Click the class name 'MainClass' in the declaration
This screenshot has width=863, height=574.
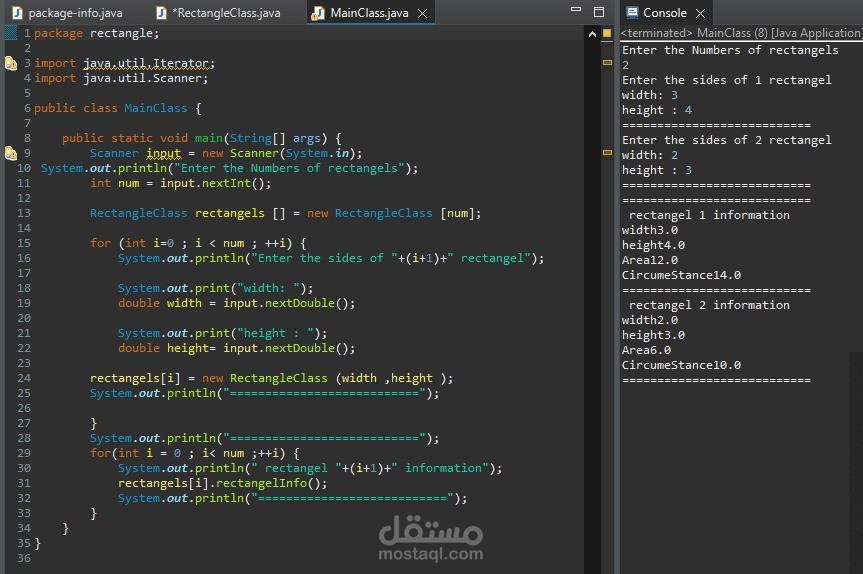pos(156,108)
